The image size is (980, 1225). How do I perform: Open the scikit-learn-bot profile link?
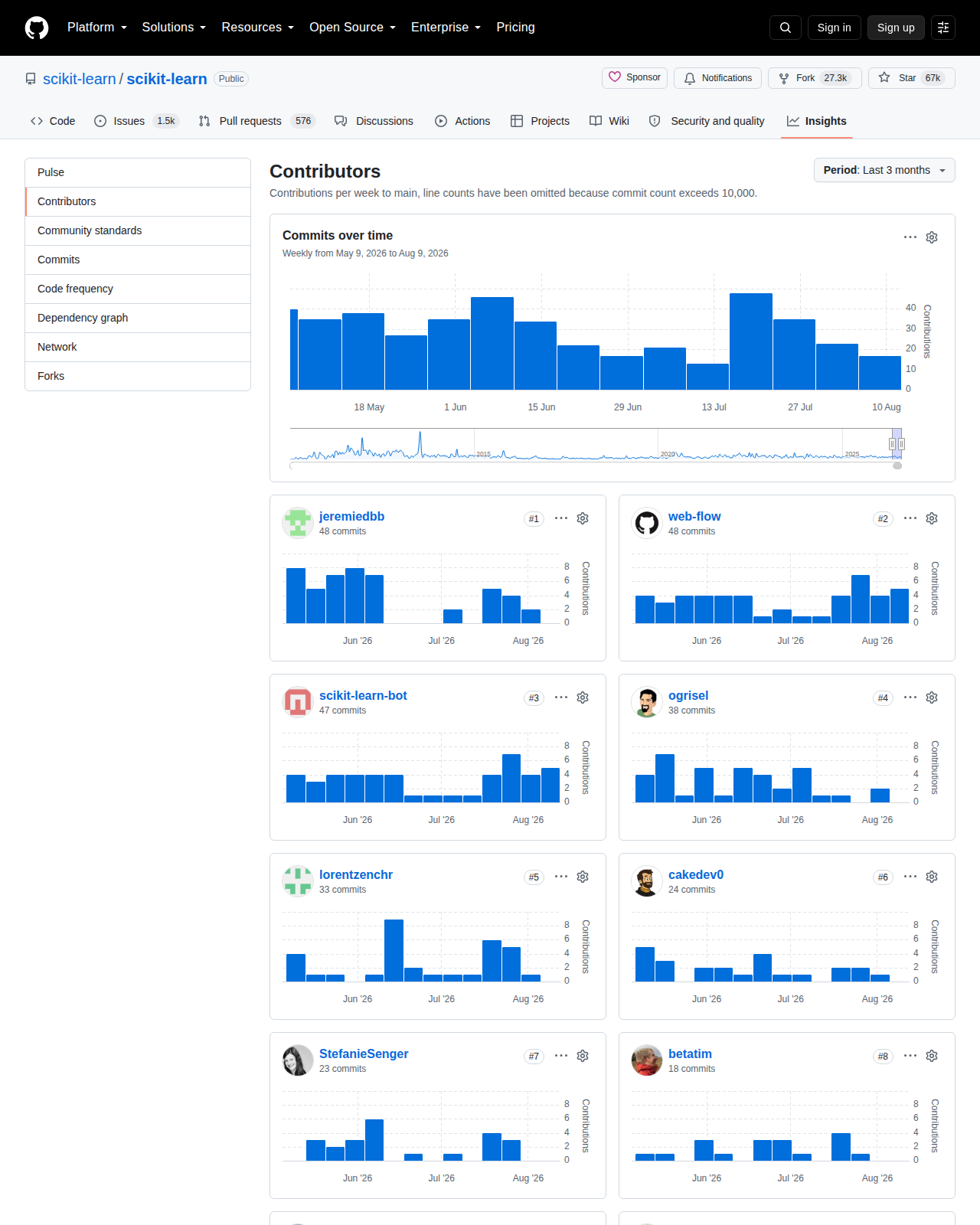(x=363, y=696)
